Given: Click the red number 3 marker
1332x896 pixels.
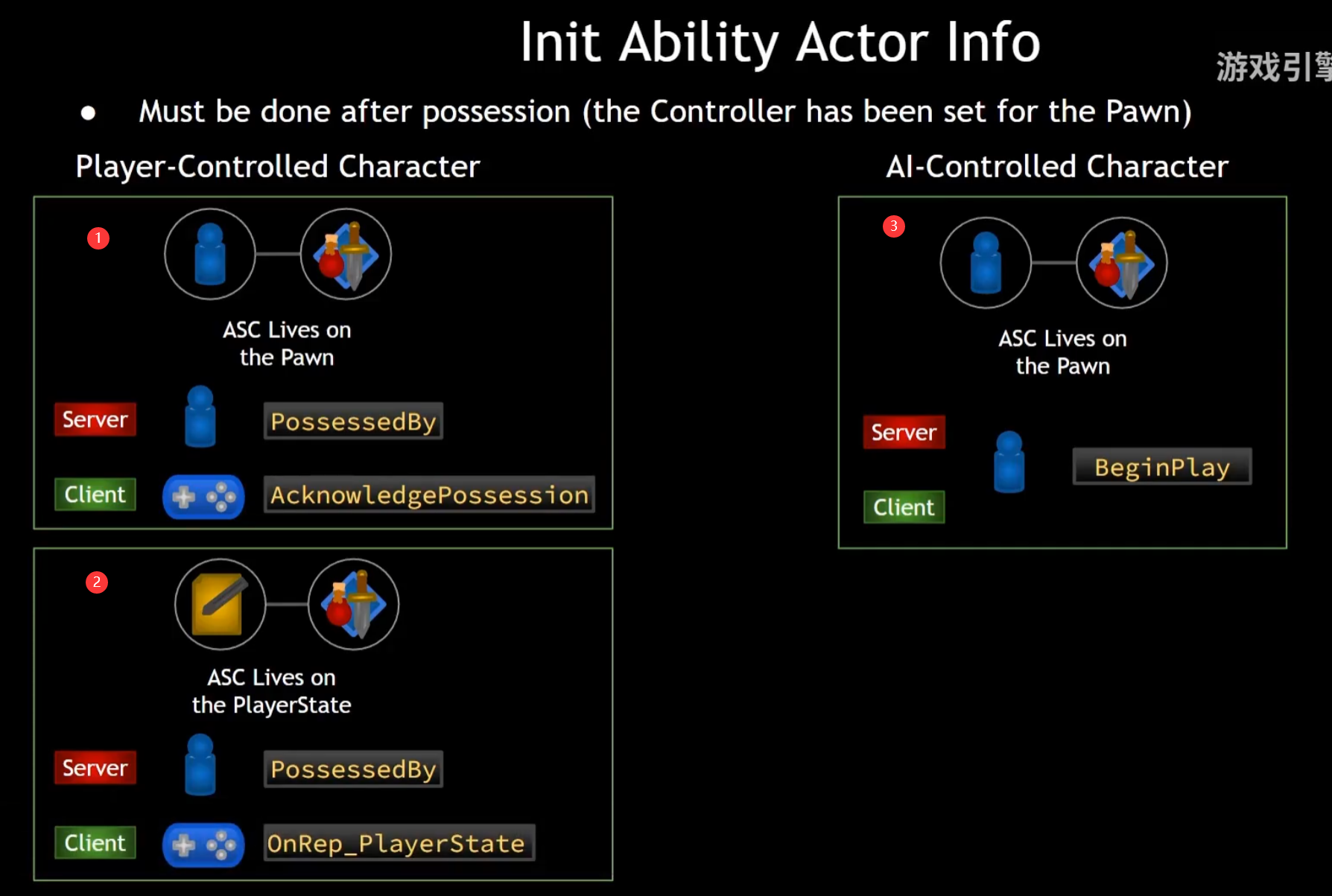Looking at the screenshot, I should pos(894,226).
